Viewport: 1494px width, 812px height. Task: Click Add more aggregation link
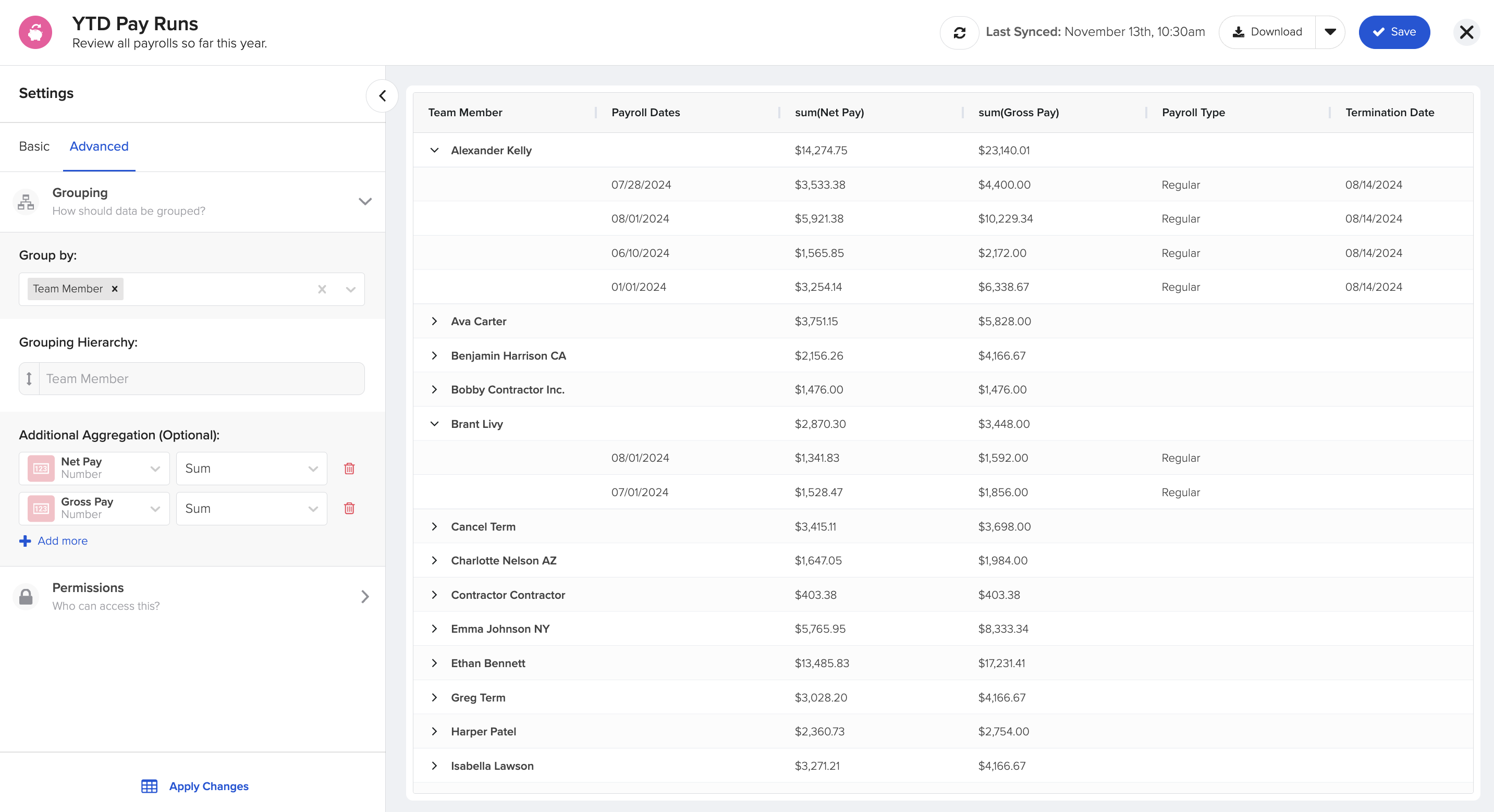pyautogui.click(x=53, y=540)
